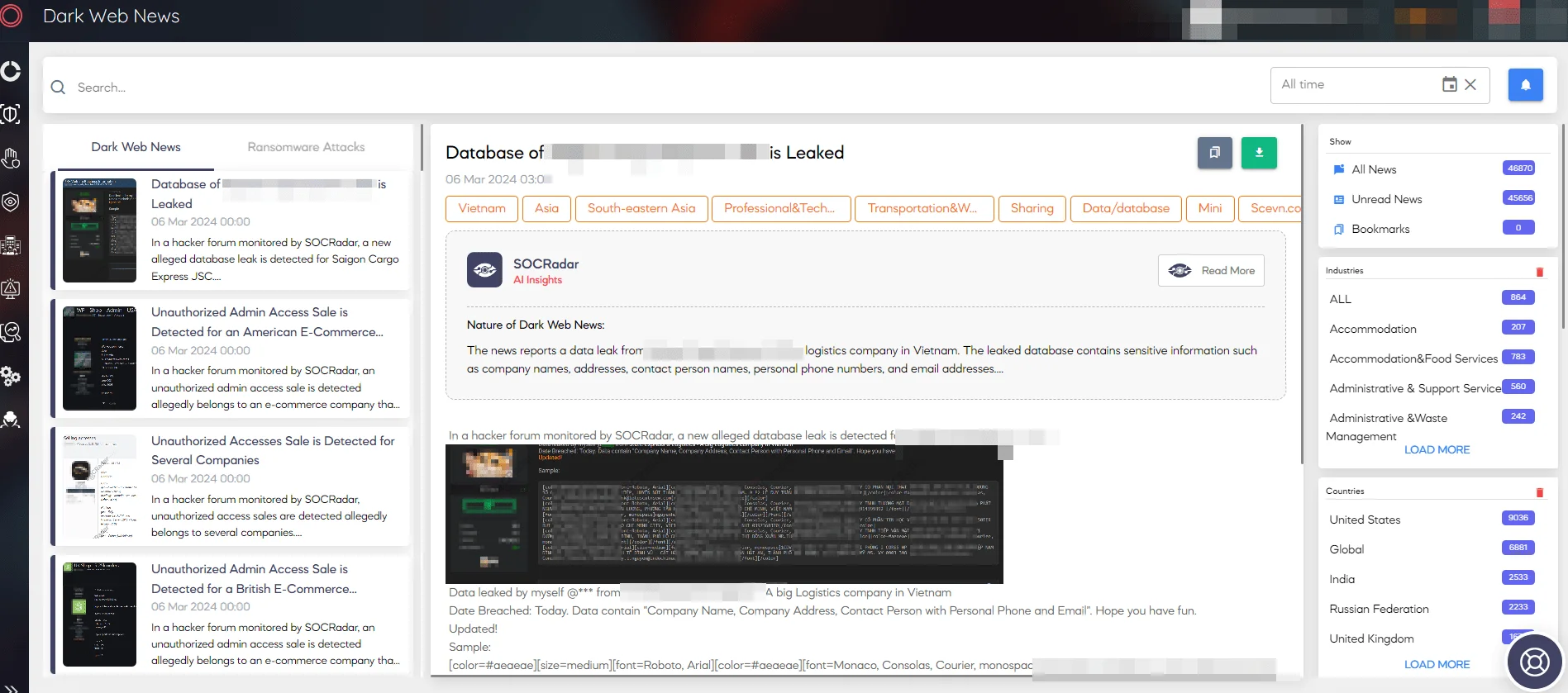The height and width of the screenshot is (693, 1568).
Task: Click the SOCRadar red circle logo
Action: pyautogui.click(x=11, y=16)
